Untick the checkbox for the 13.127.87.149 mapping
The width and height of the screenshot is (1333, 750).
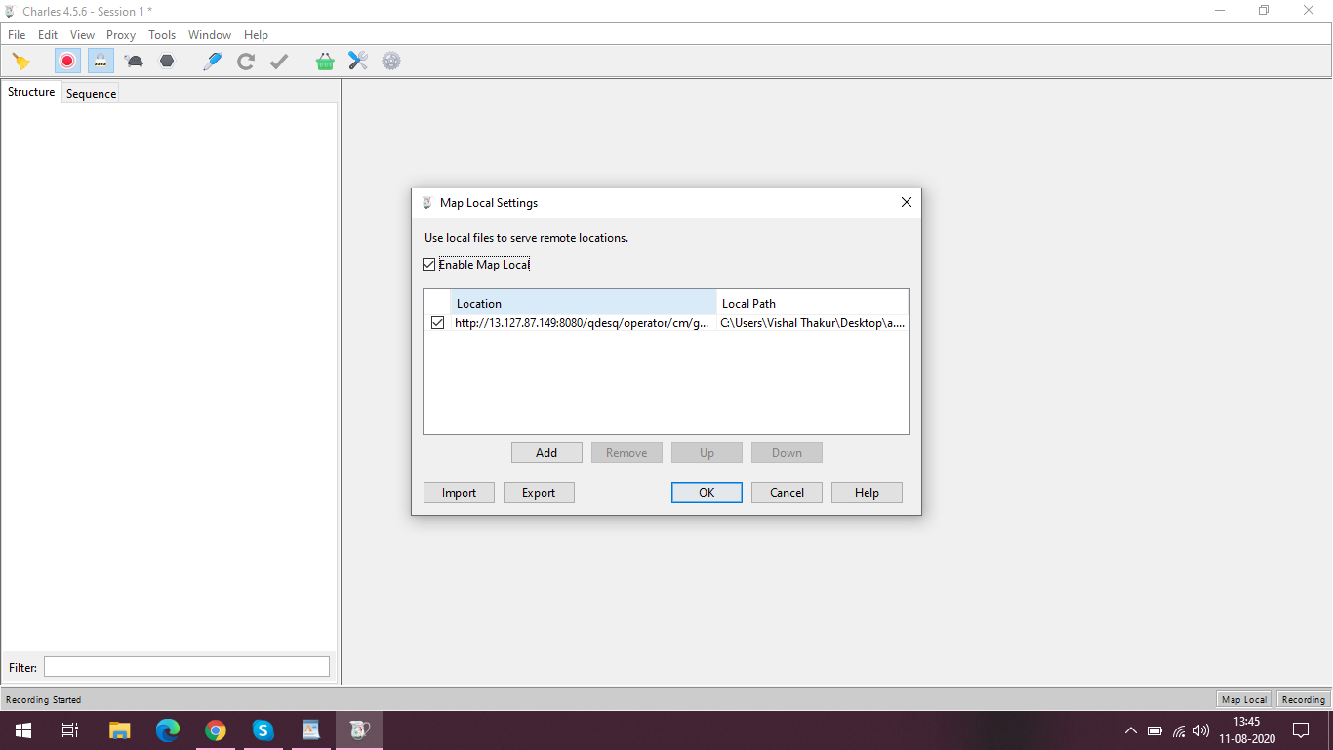coord(437,323)
